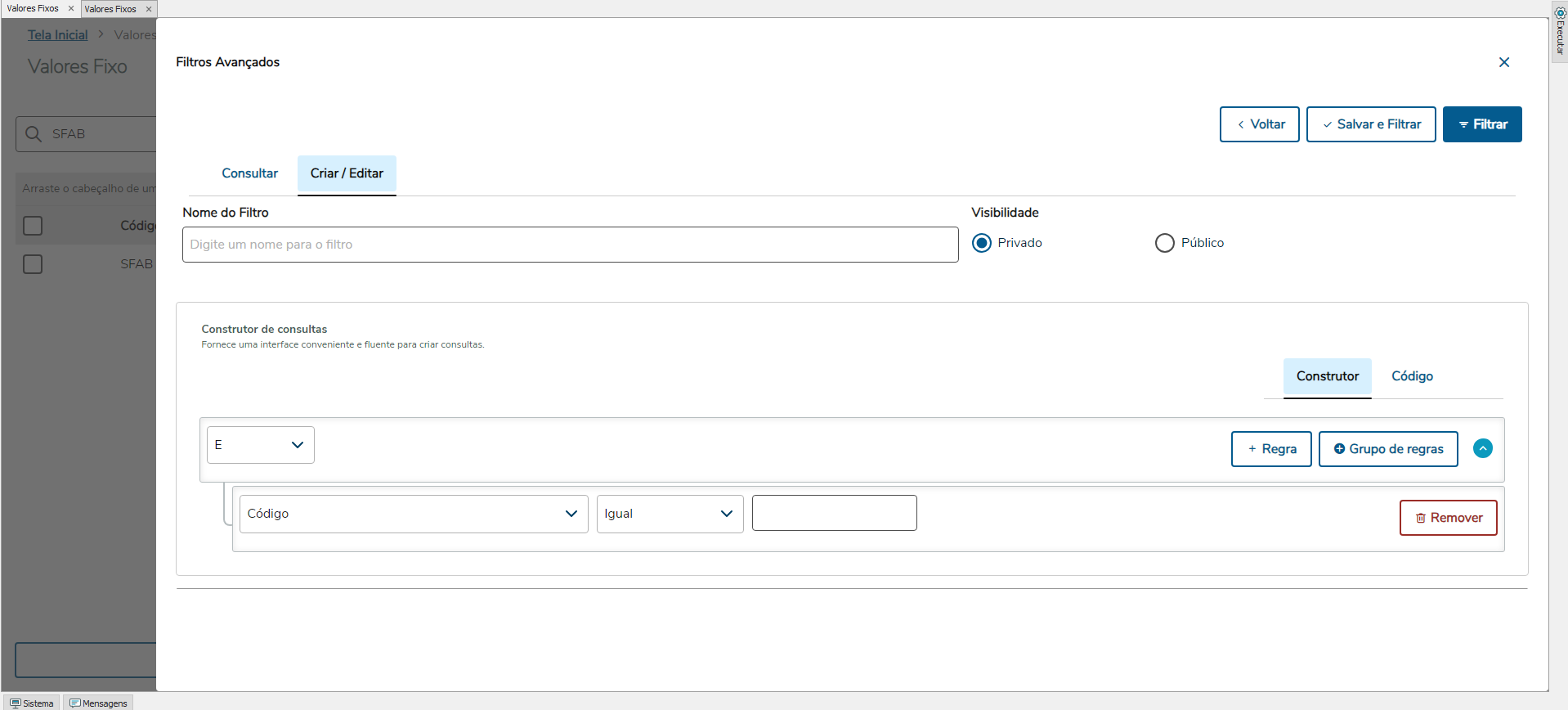The height and width of the screenshot is (710, 1568).
Task: Close the second Valores Fixos tab
Action: [x=149, y=9]
